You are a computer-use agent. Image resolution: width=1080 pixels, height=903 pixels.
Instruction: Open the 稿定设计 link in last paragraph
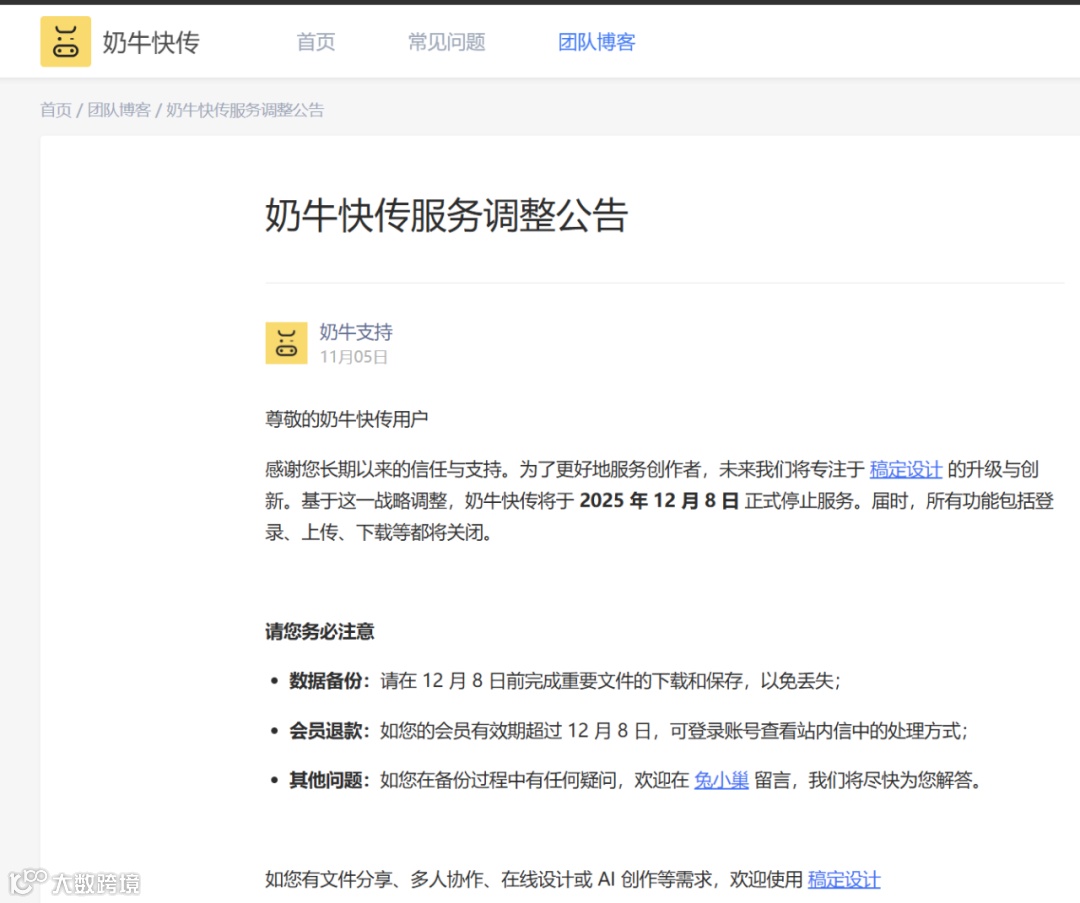[x=844, y=880]
